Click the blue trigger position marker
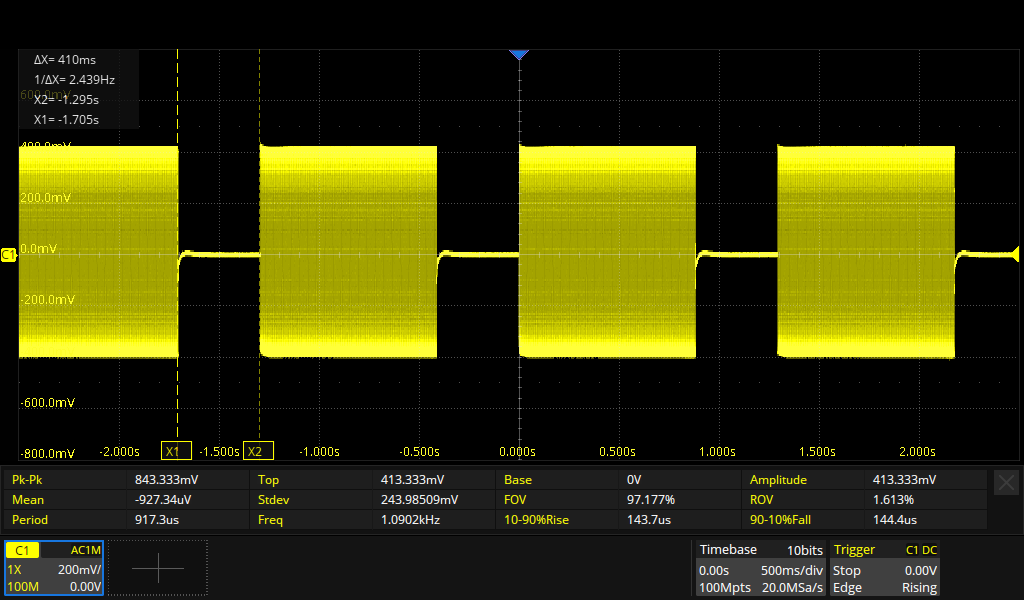Viewport: 1024px width, 600px height. tap(518, 54)
